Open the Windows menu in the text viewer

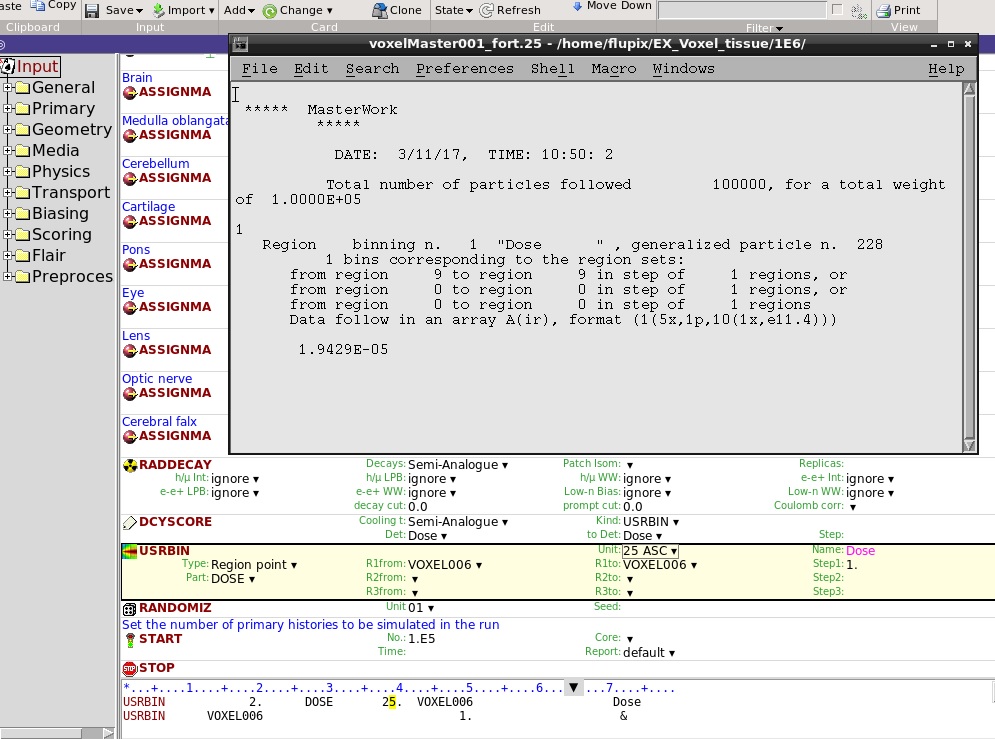683,69
